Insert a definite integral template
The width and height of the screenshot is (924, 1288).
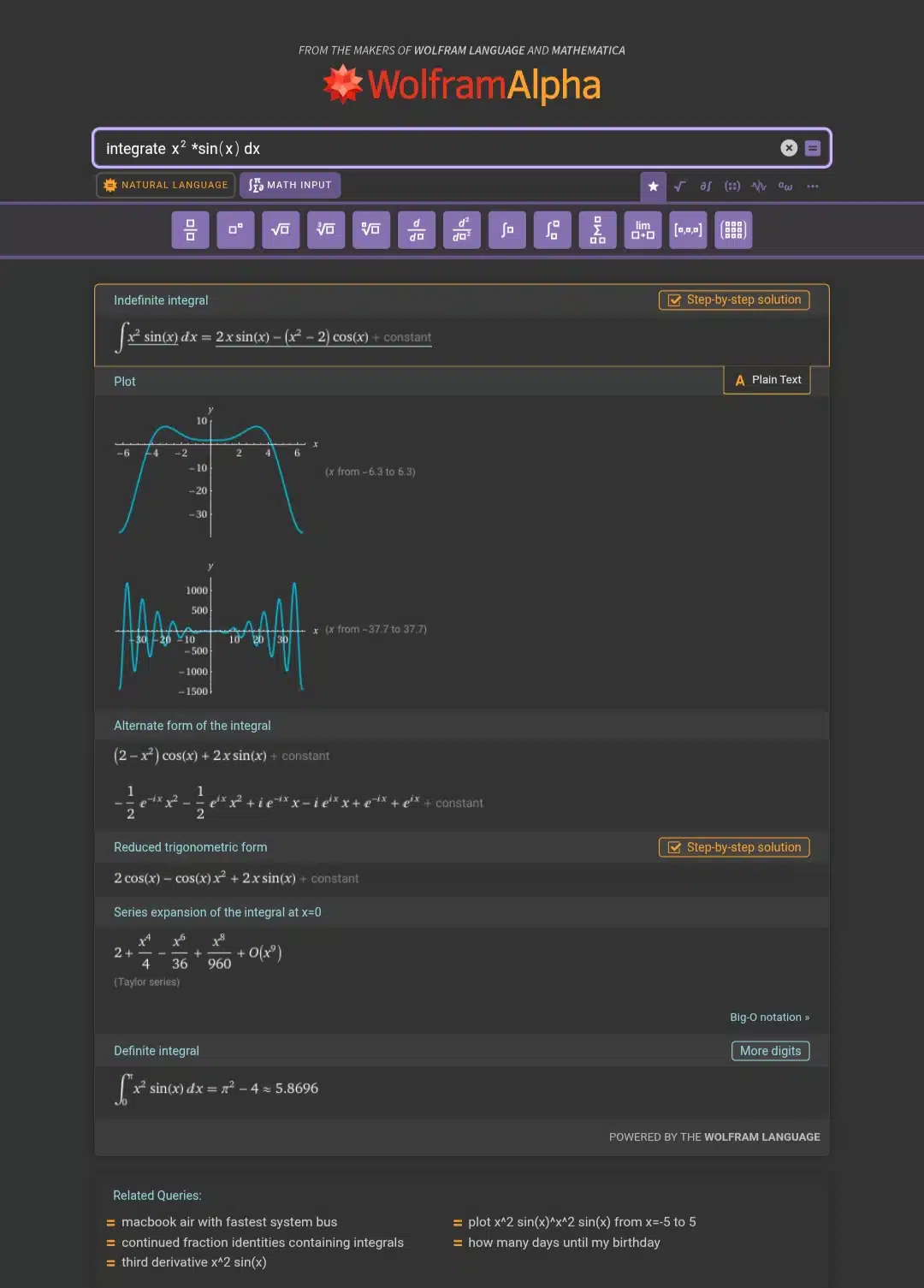(x=553, y=229)
